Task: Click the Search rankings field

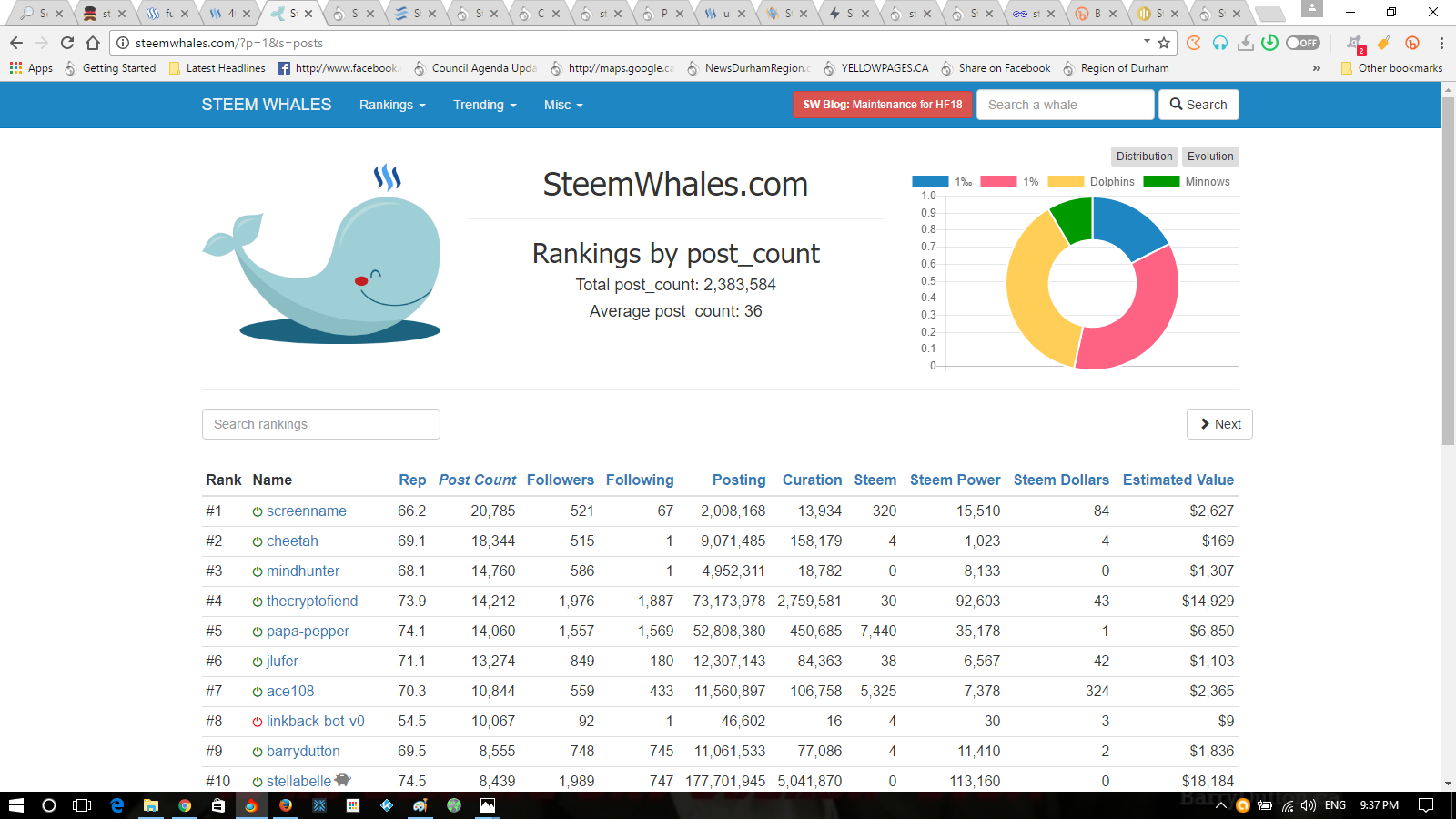Action: 321,424
